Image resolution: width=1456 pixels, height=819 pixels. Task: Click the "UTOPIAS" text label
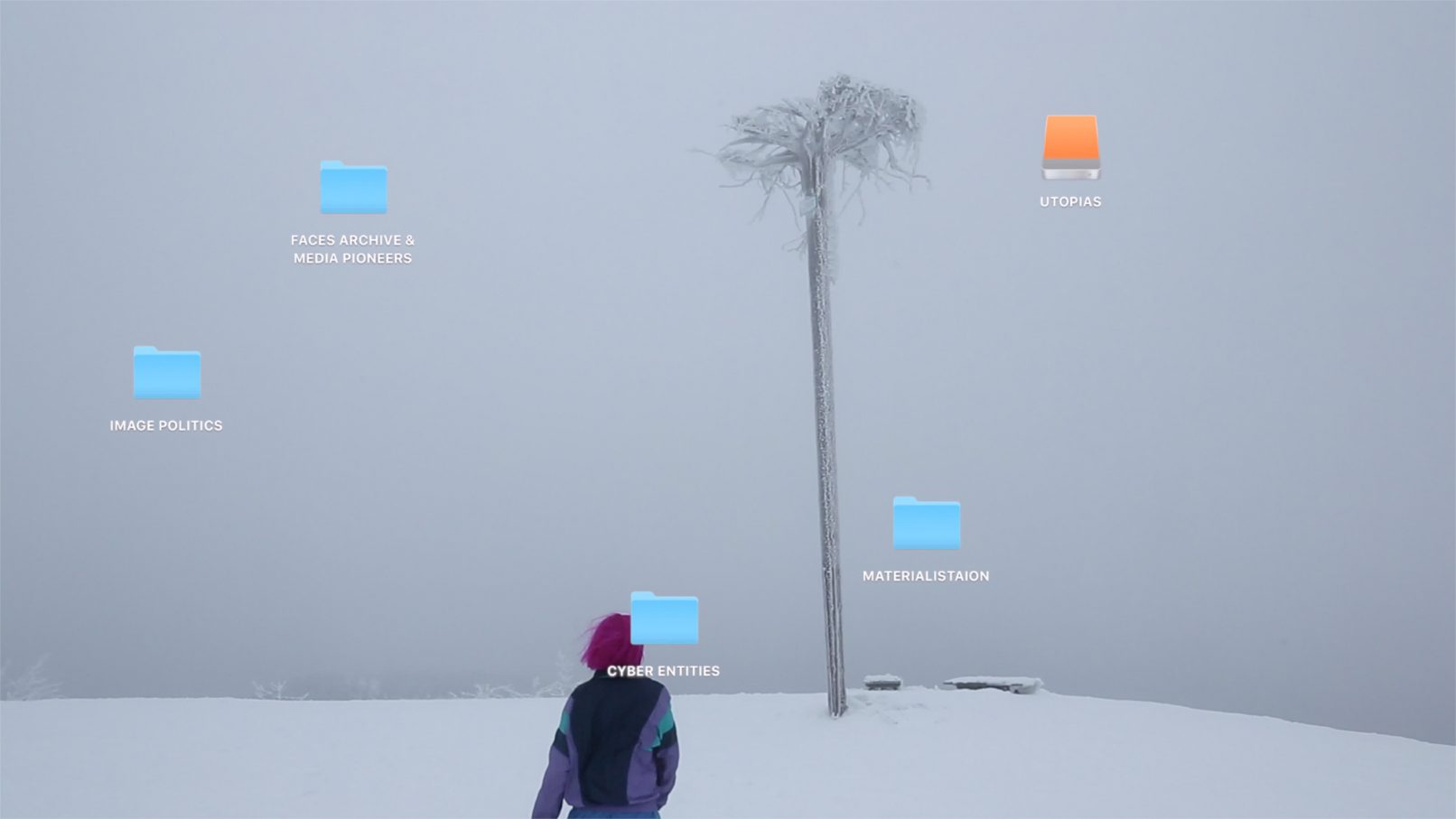coord(1070,201)
